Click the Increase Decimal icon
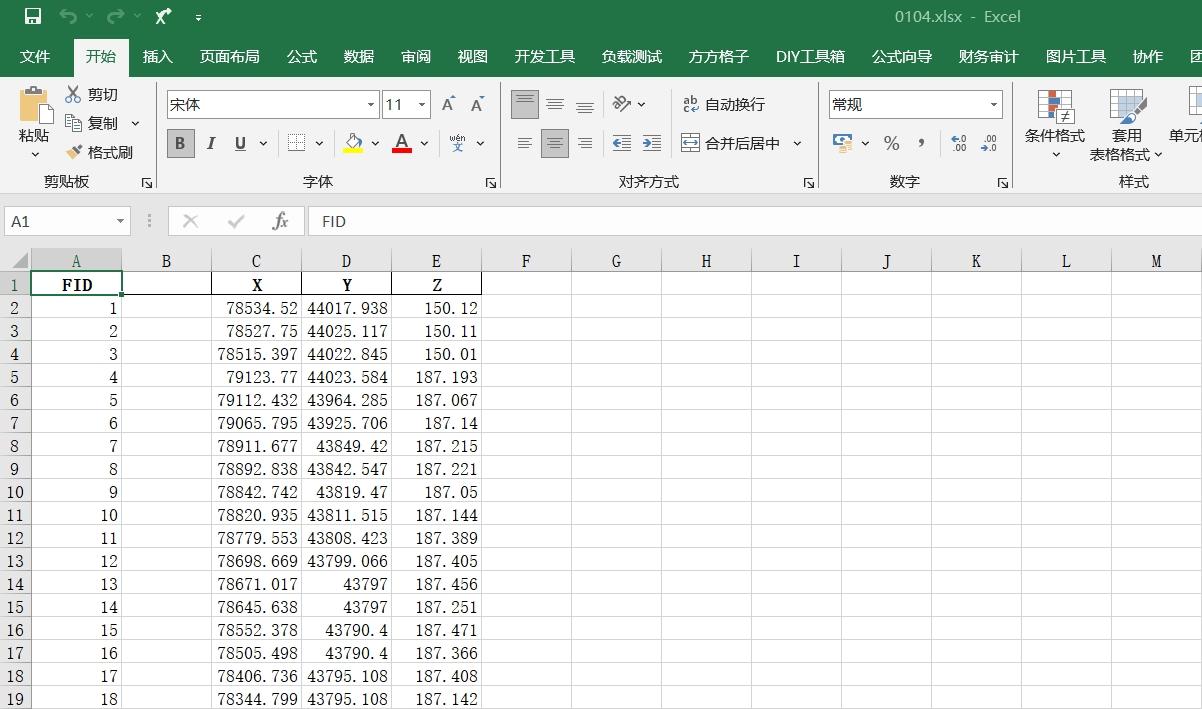 point(957,143)
